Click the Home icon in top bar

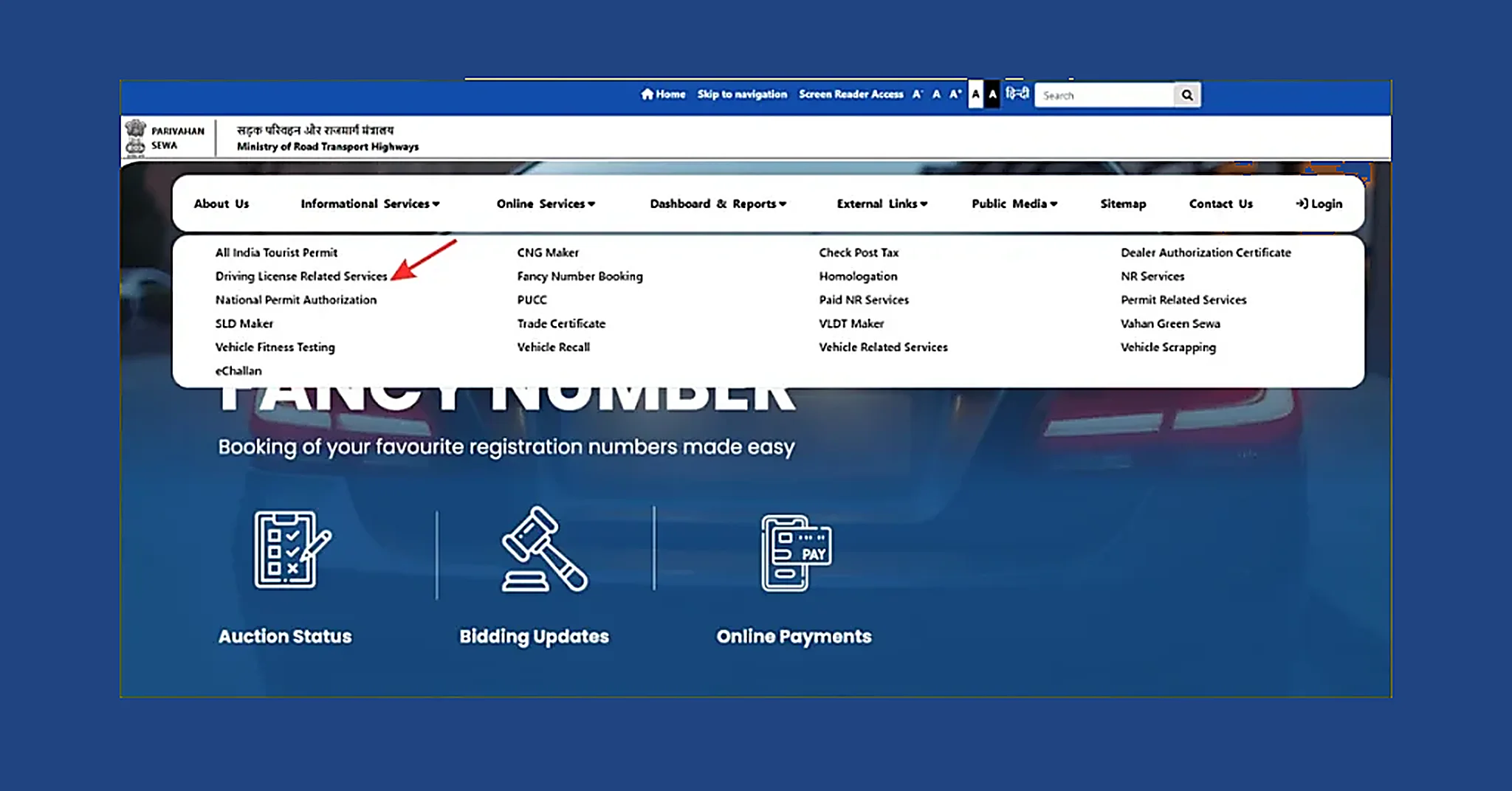pos(647,94)
